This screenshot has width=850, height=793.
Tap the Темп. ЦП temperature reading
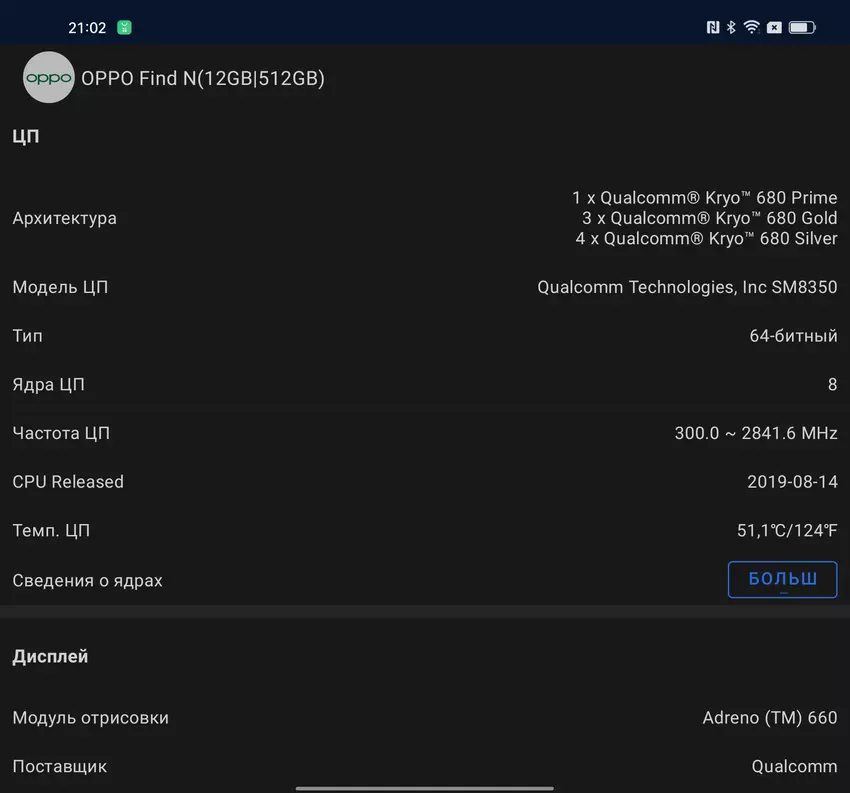pos(786,530)
